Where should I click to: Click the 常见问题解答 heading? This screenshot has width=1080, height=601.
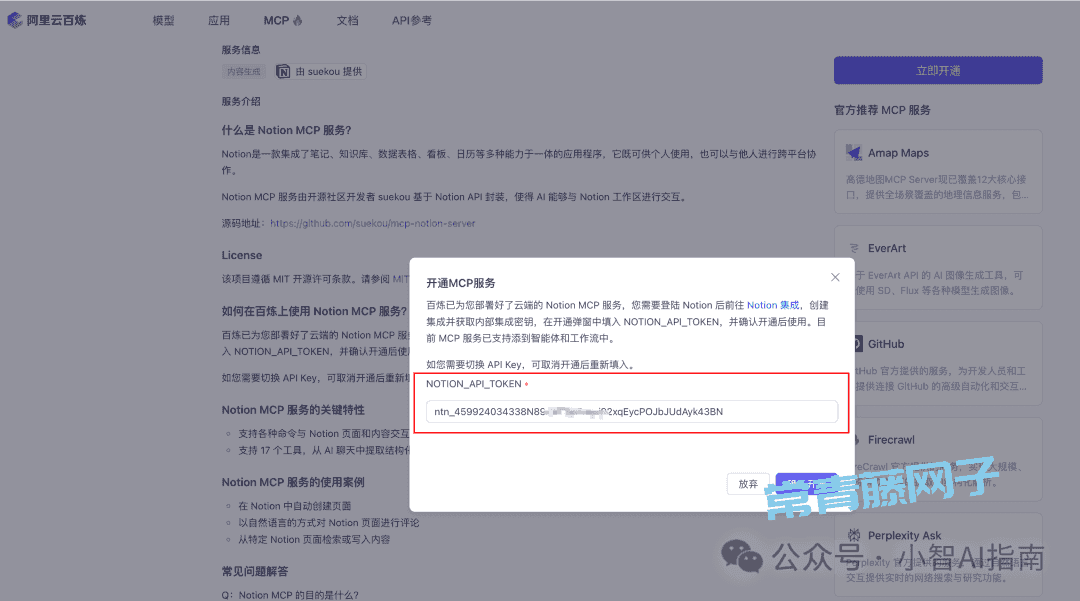click(255, 571)
